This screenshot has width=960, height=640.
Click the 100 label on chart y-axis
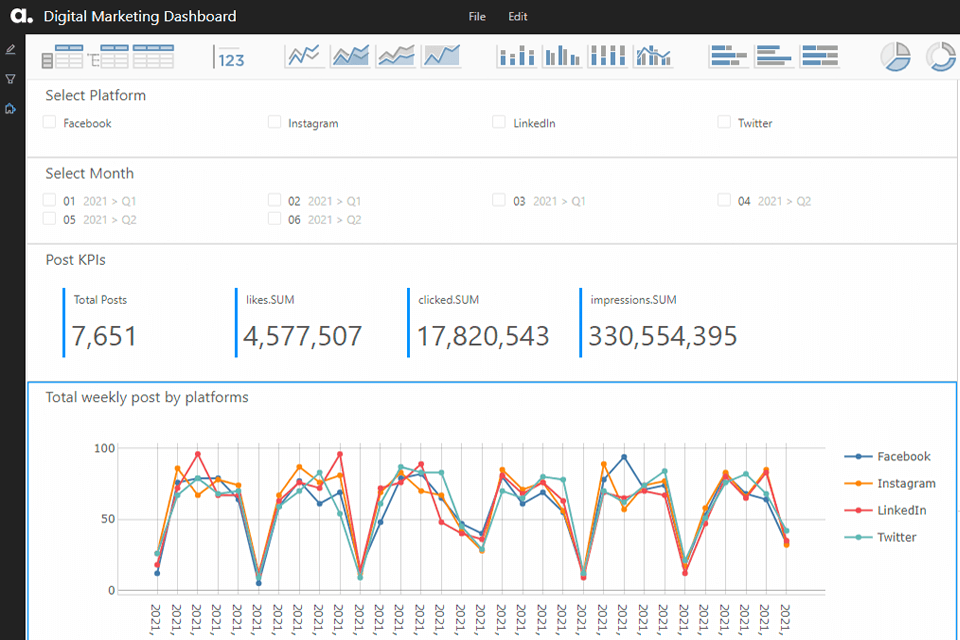click(104, 448)
